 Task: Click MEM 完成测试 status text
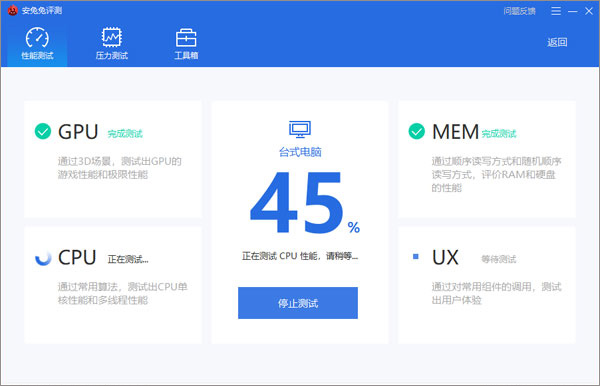[x=499, y=134]
